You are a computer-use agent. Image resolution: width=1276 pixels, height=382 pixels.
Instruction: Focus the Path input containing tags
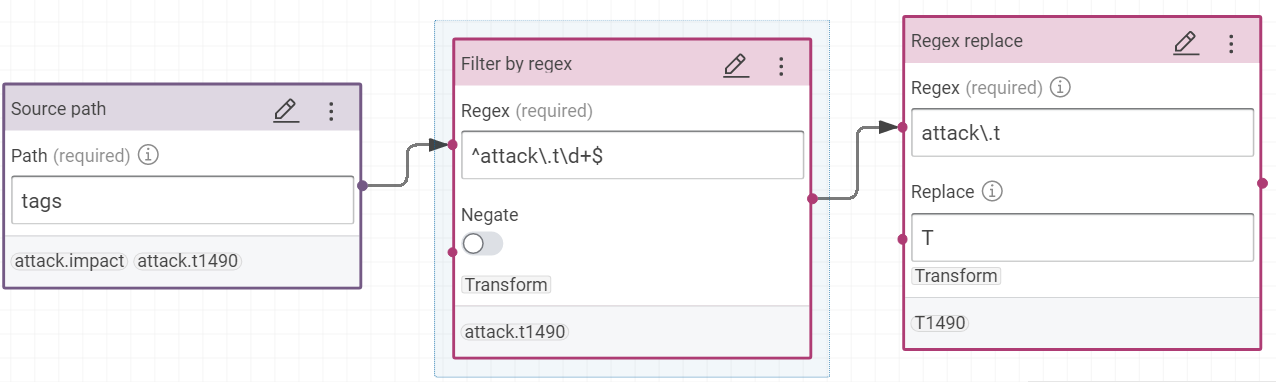coord(183,201)
